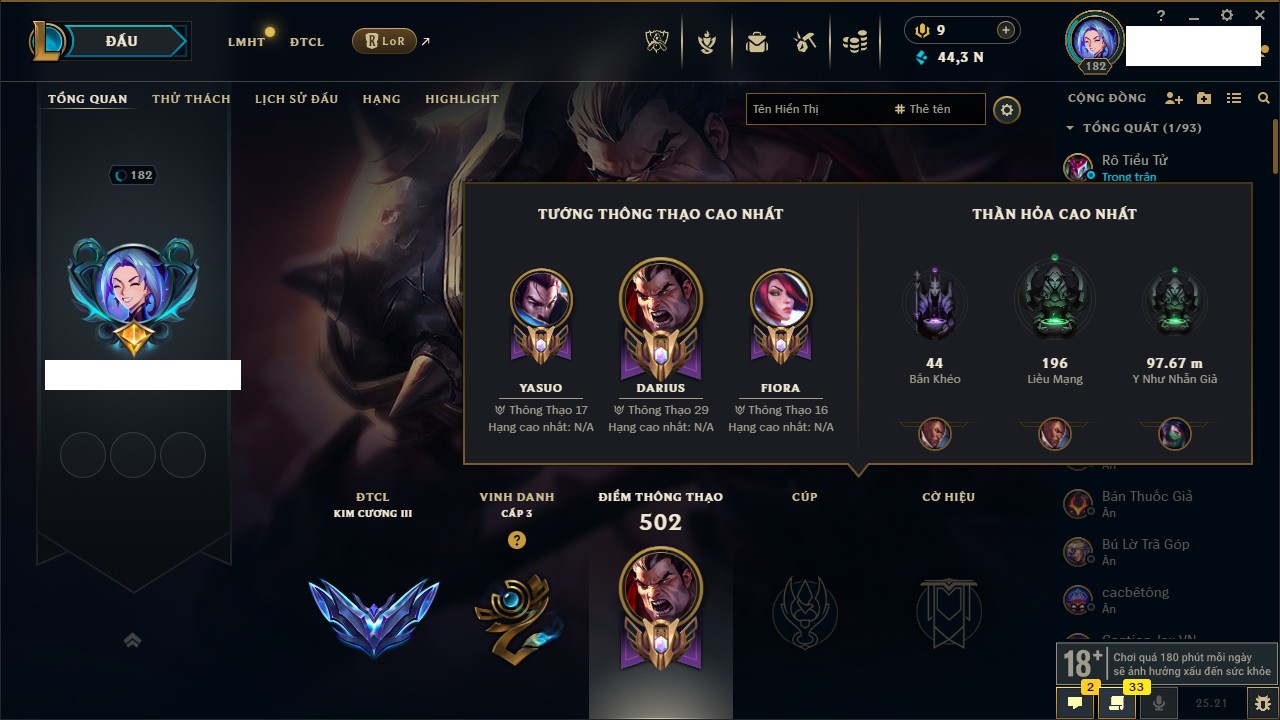Click the add friend icon
1280x720 pixels.
click(x=1174, y=98)
